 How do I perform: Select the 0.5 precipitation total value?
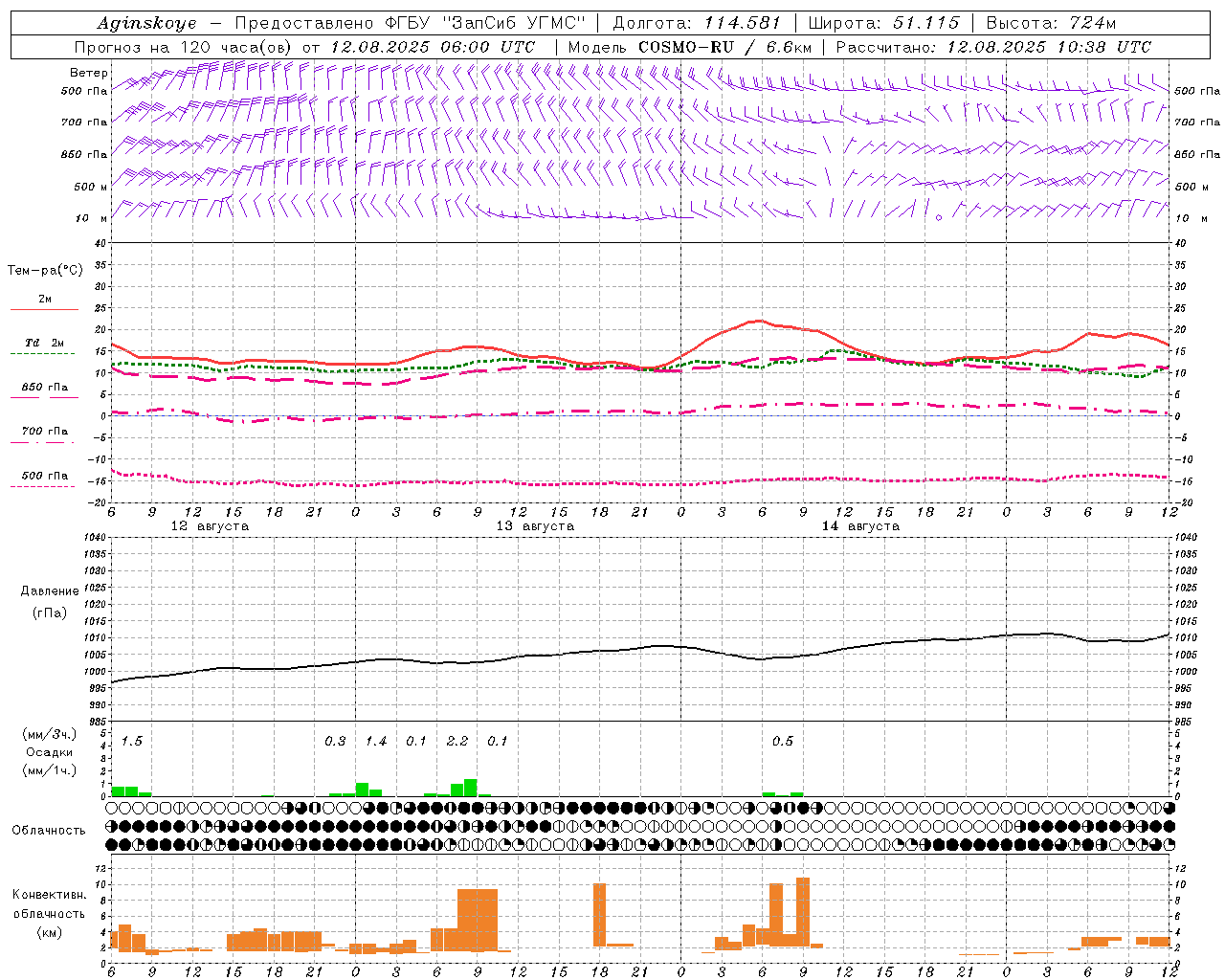point(783,742)
